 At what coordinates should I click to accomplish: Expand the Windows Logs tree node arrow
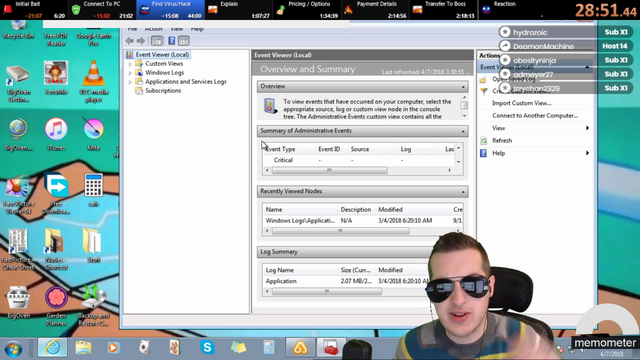[x=130, y=73]
